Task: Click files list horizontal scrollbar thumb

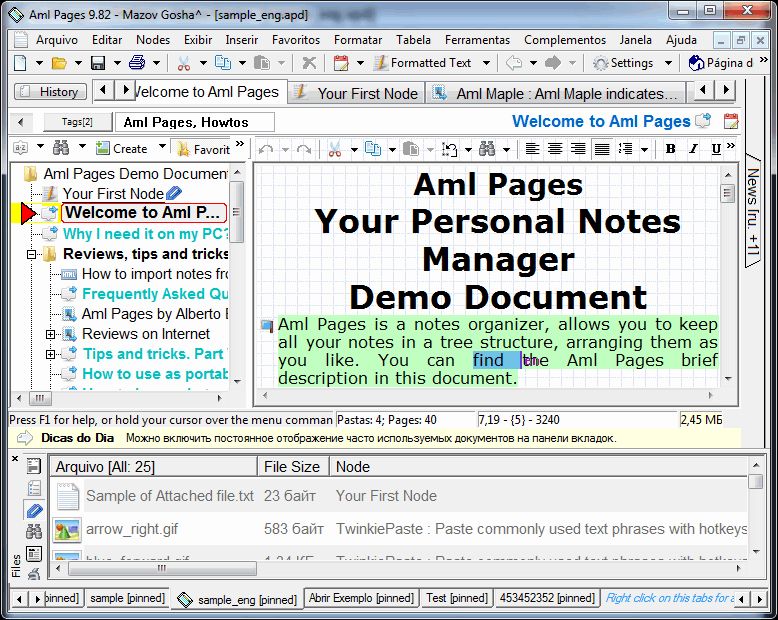Action: 162,568
